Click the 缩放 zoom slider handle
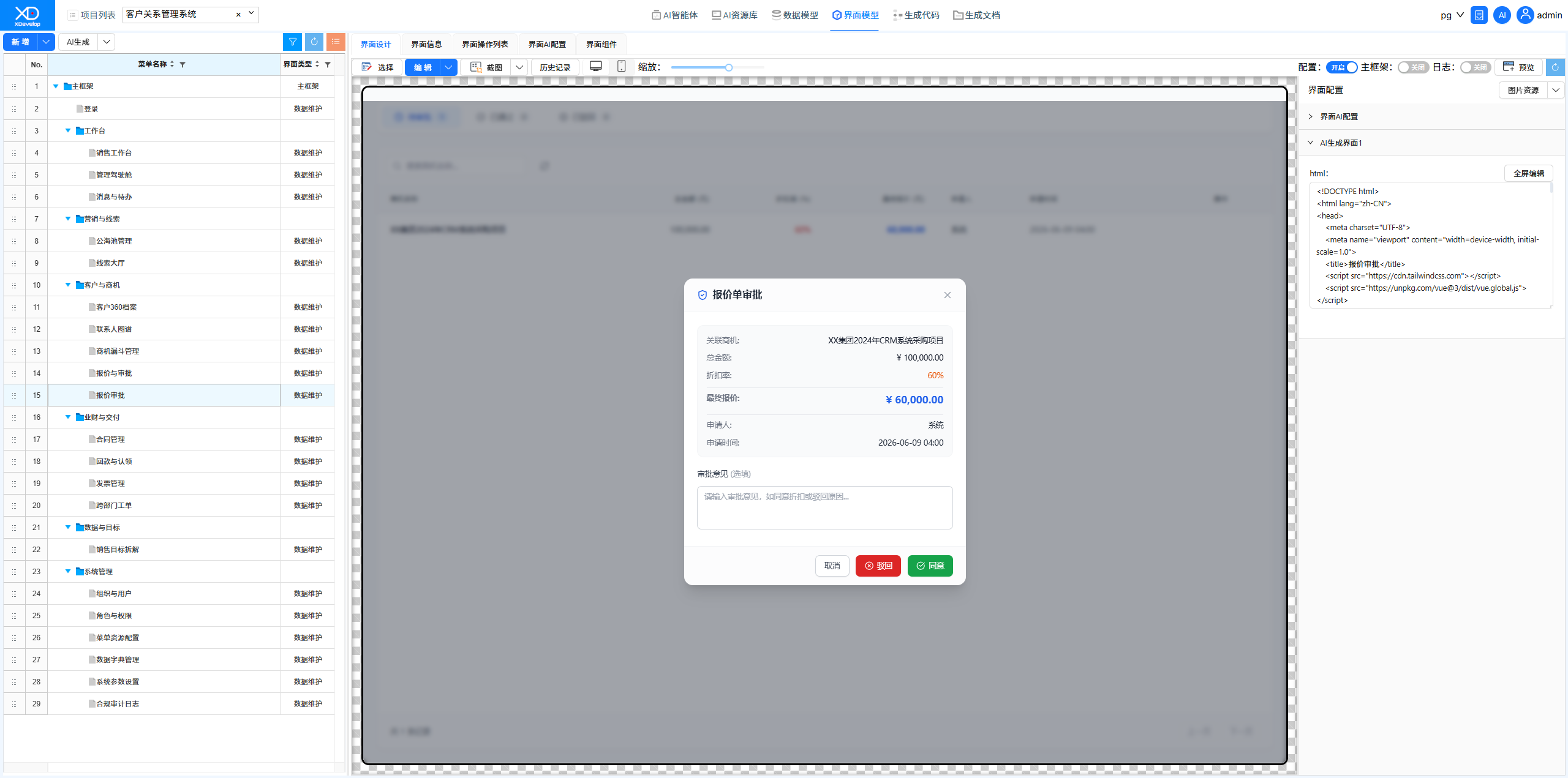The height and width of the screenshot is (778, 1568). pos(729,67)
